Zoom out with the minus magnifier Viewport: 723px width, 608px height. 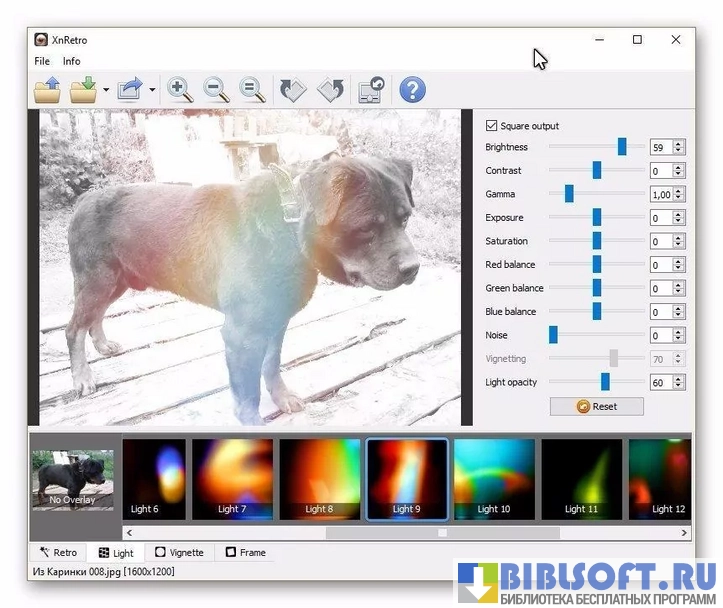point(216,91)
